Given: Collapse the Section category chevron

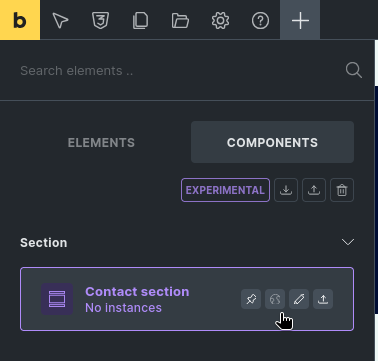Looking at the screenshot, I should click(348, 242).
